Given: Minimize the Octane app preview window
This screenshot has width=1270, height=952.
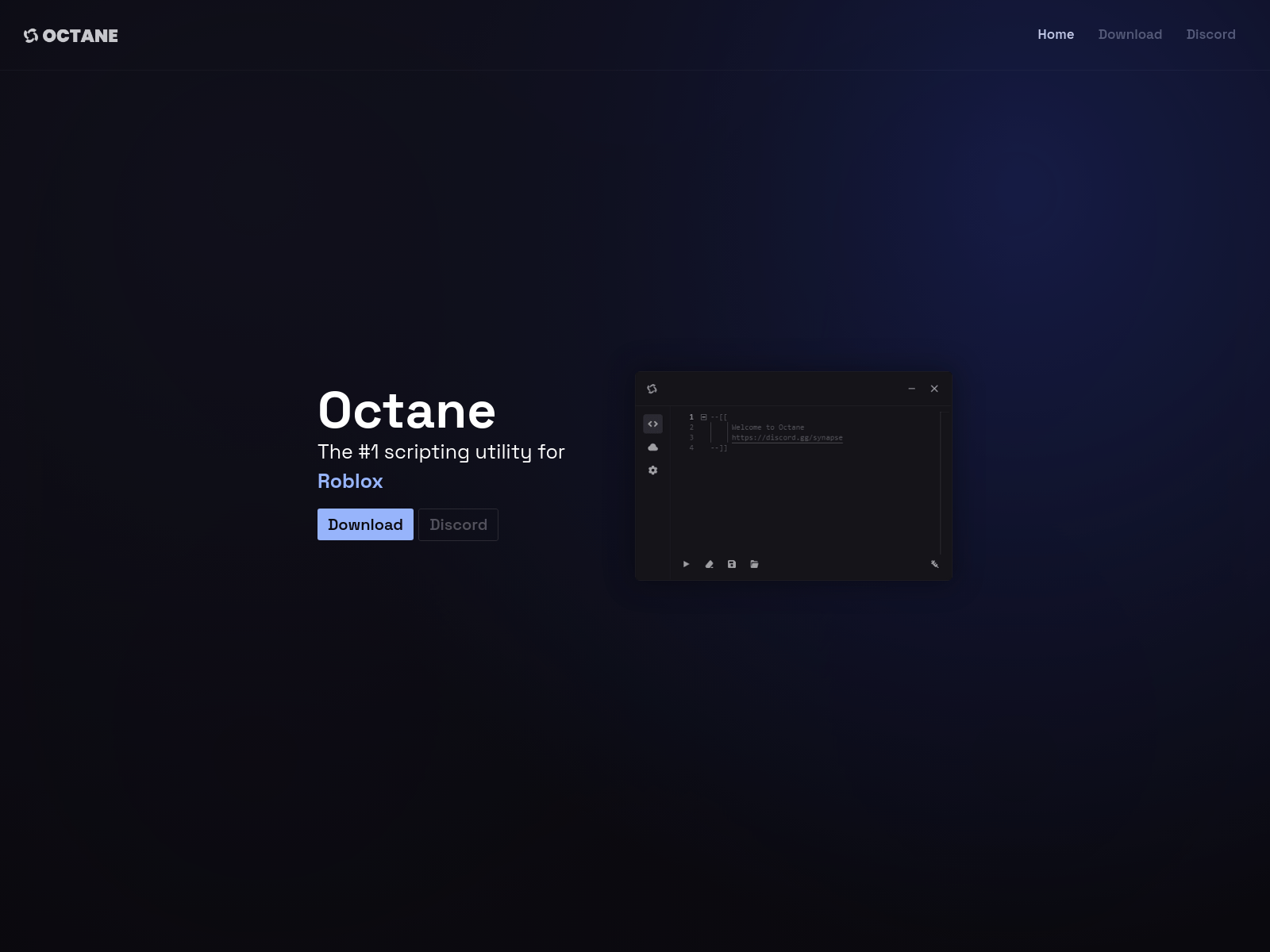Looking at the screenshot, I should (911, 389).
